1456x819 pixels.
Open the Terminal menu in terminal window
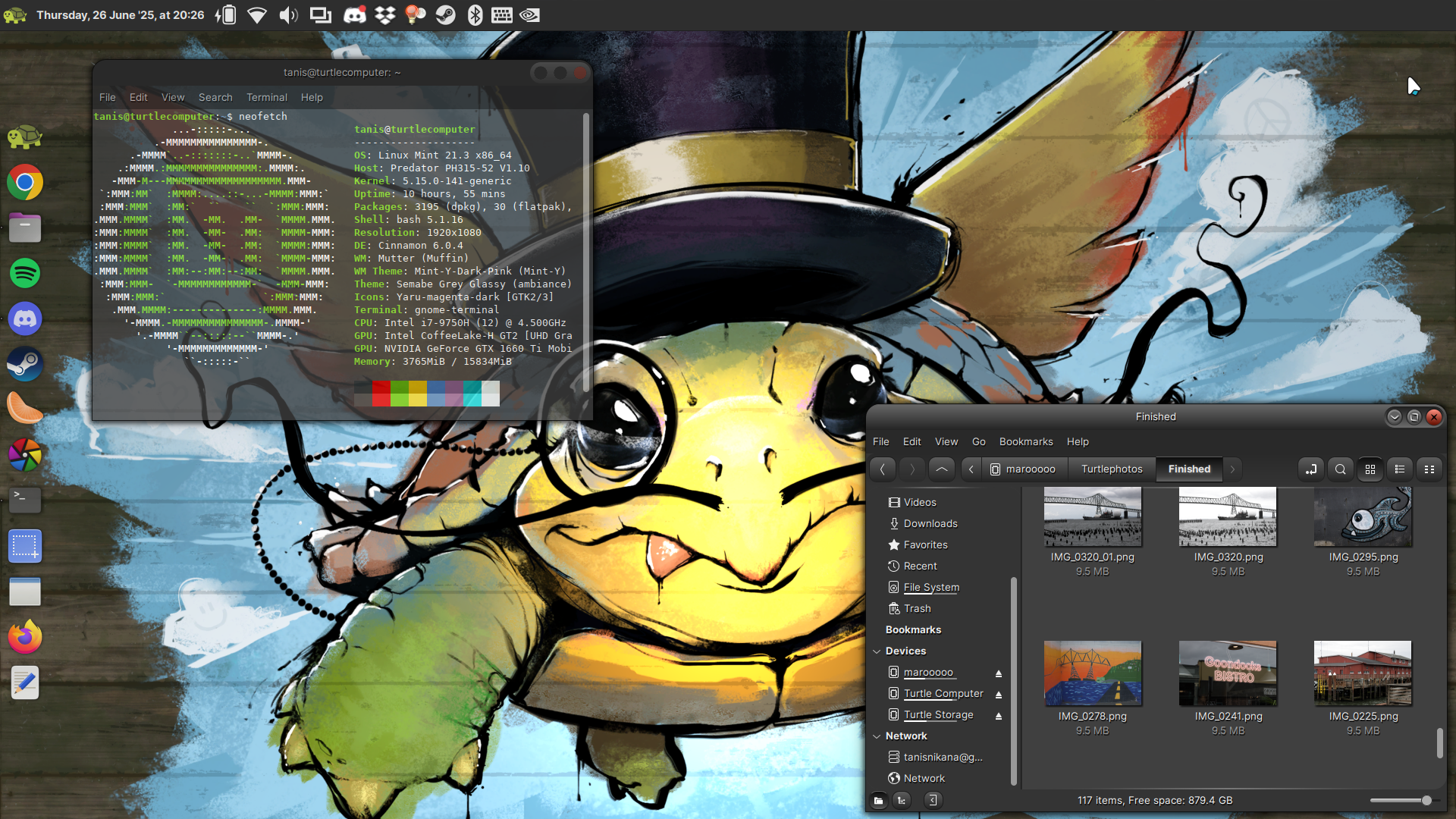266,97
